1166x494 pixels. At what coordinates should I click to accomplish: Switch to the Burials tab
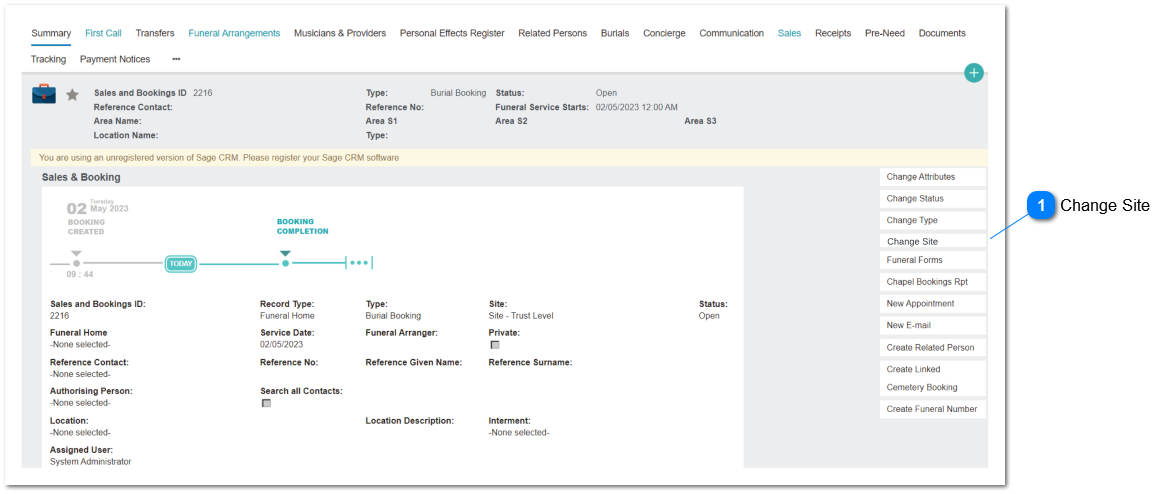point(615,33)
